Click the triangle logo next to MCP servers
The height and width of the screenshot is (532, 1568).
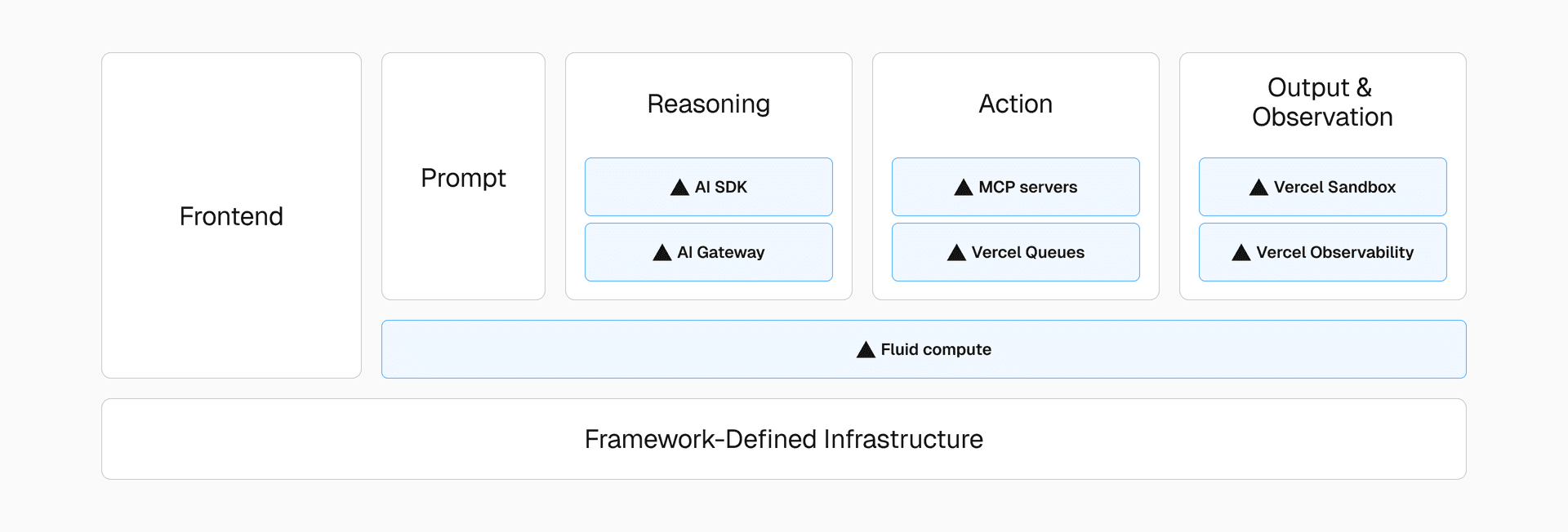tap(964, 188)
